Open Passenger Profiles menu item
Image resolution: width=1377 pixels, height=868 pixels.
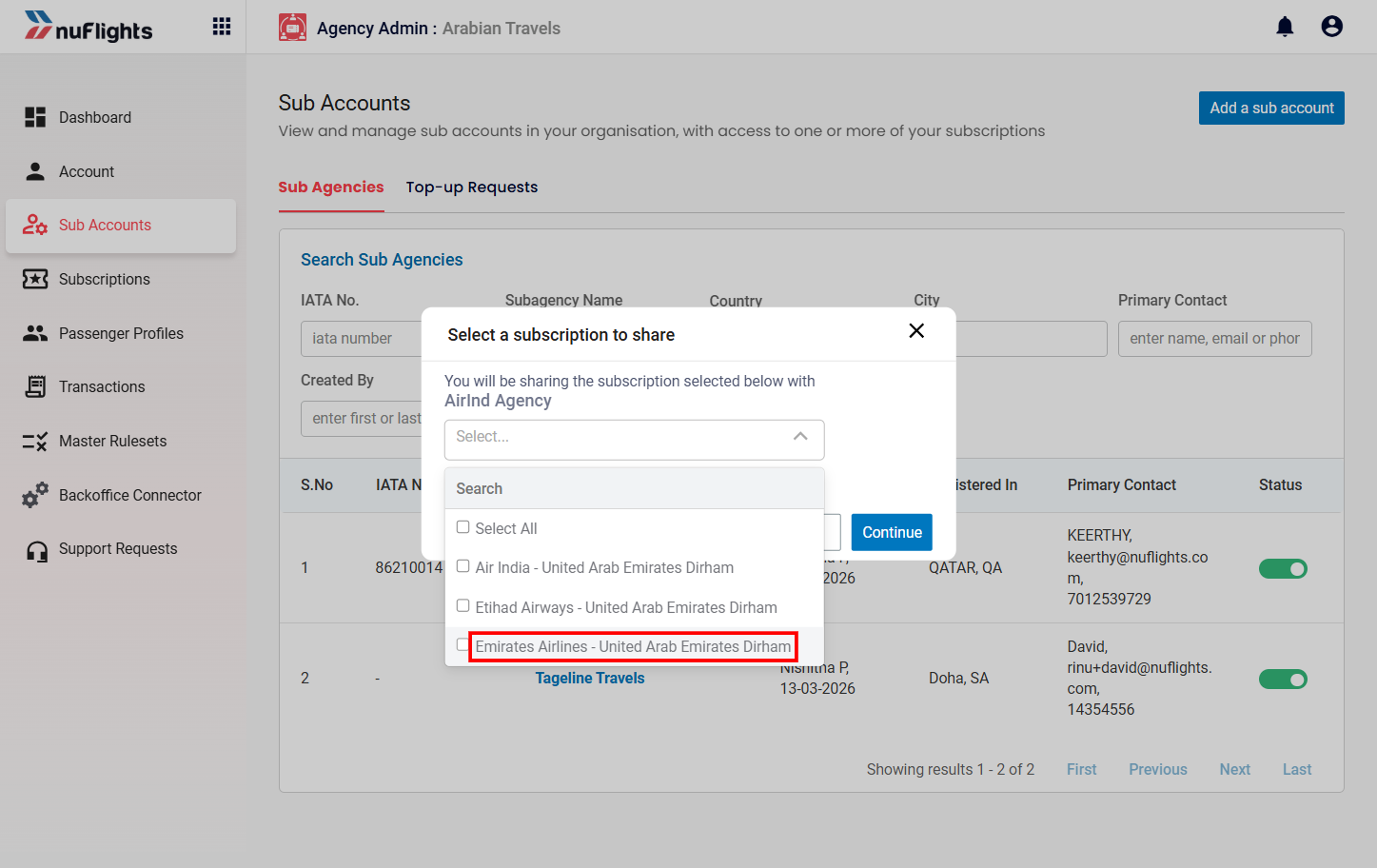(121, 333)
